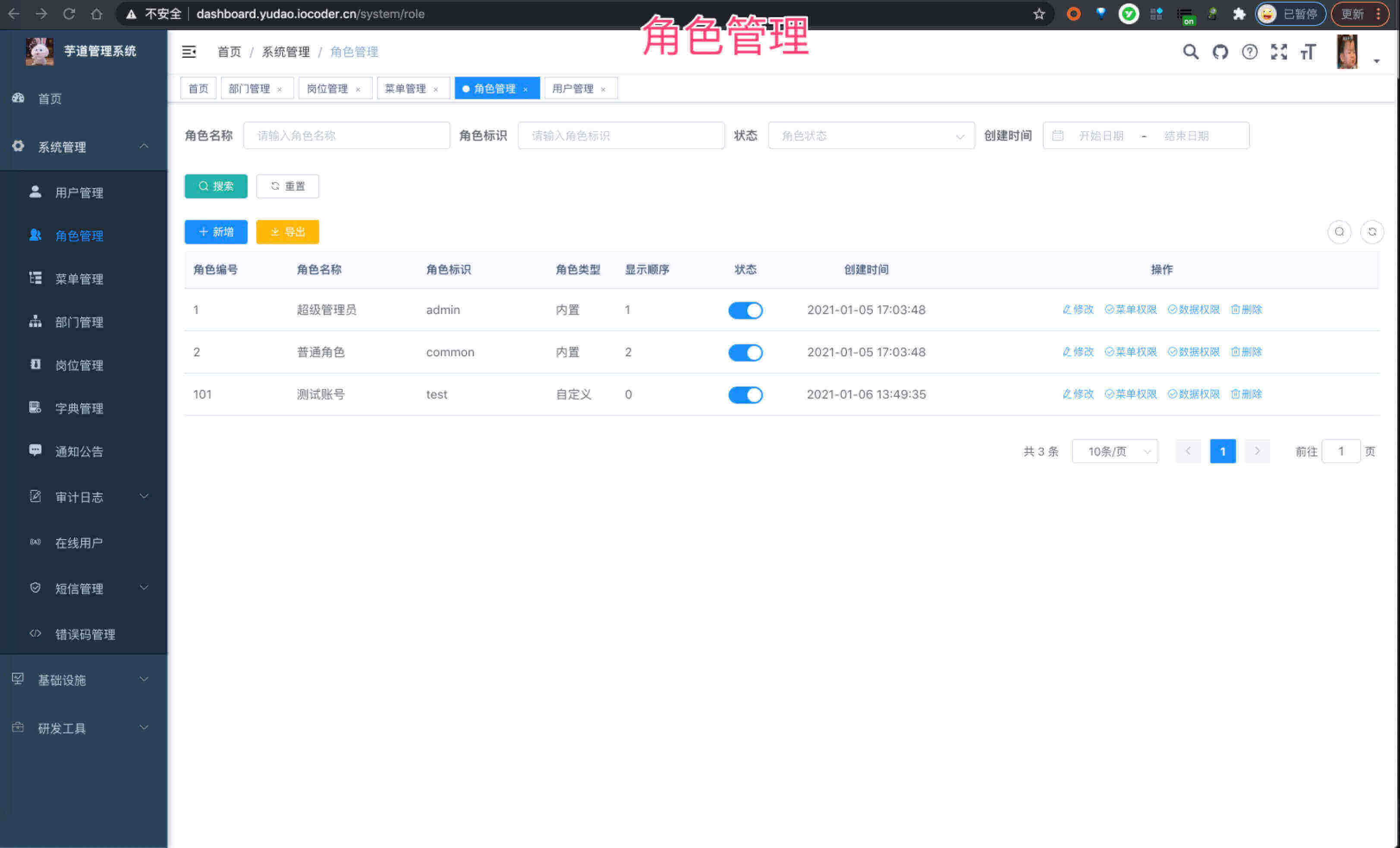The image size is (1400, 848).
Task: Click the 字典管理 book icon in sidebar
Action: (x=35, y=408)
